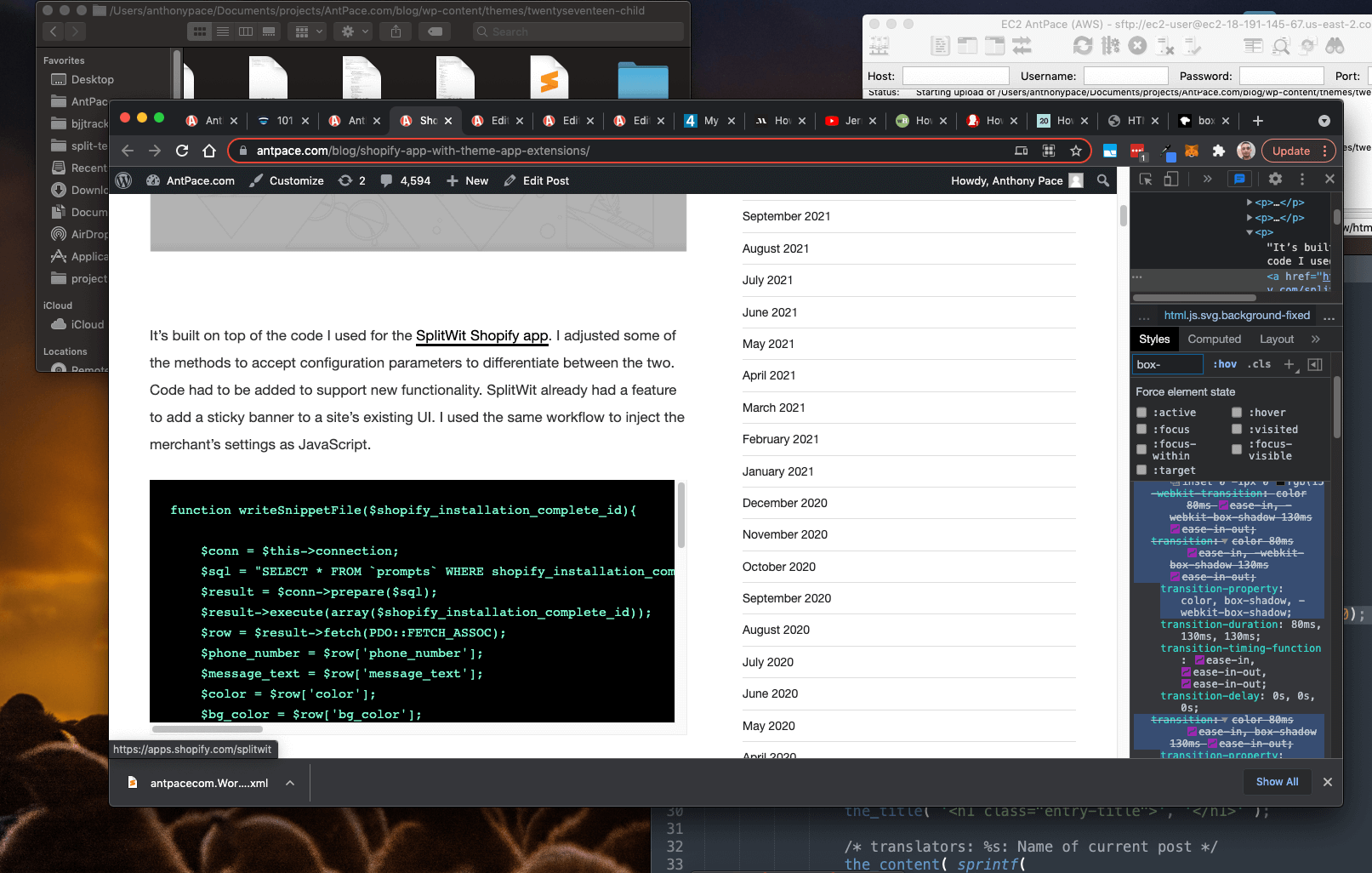Check the :focus-visible force state

point(1237,449)
